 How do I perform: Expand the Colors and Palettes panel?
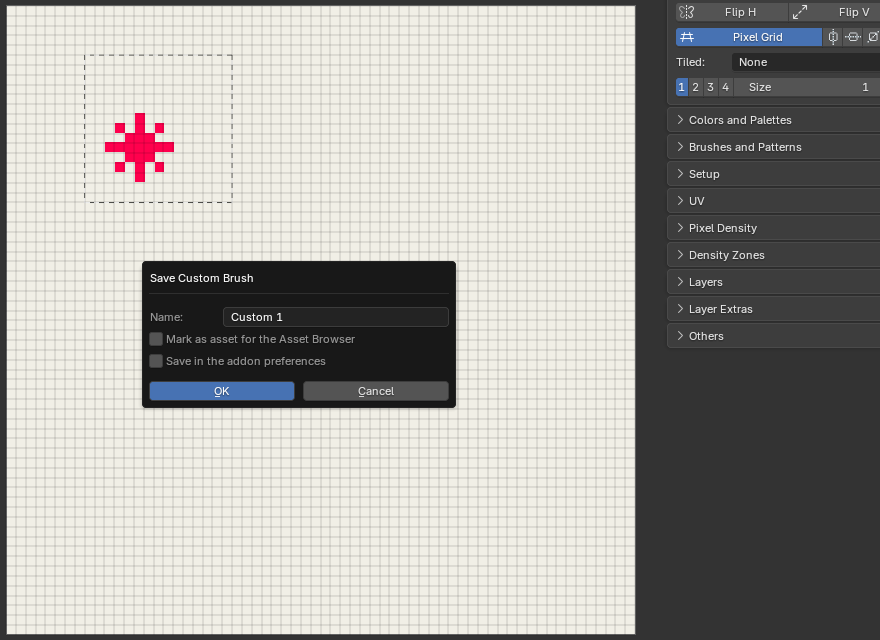coord(773,120)
